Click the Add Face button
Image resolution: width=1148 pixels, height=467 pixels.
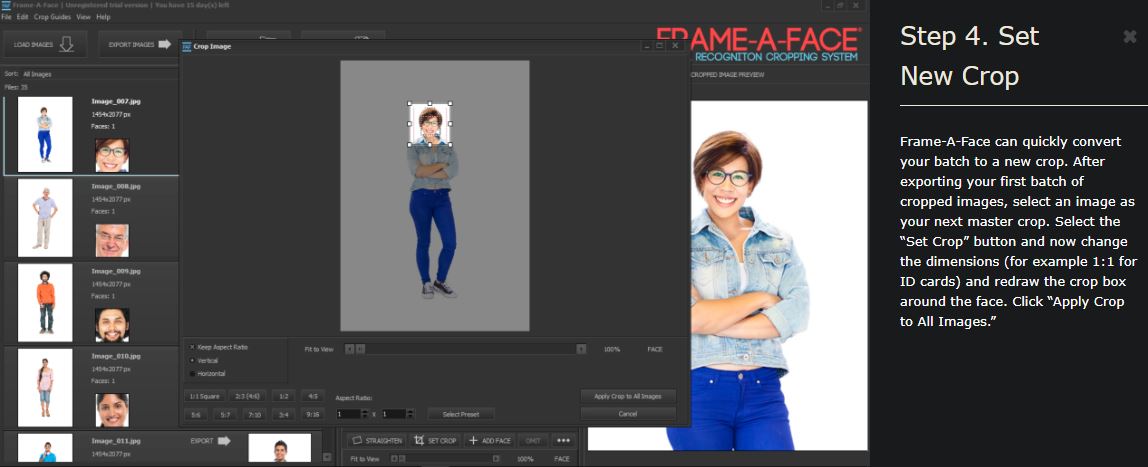coord(490,441)
